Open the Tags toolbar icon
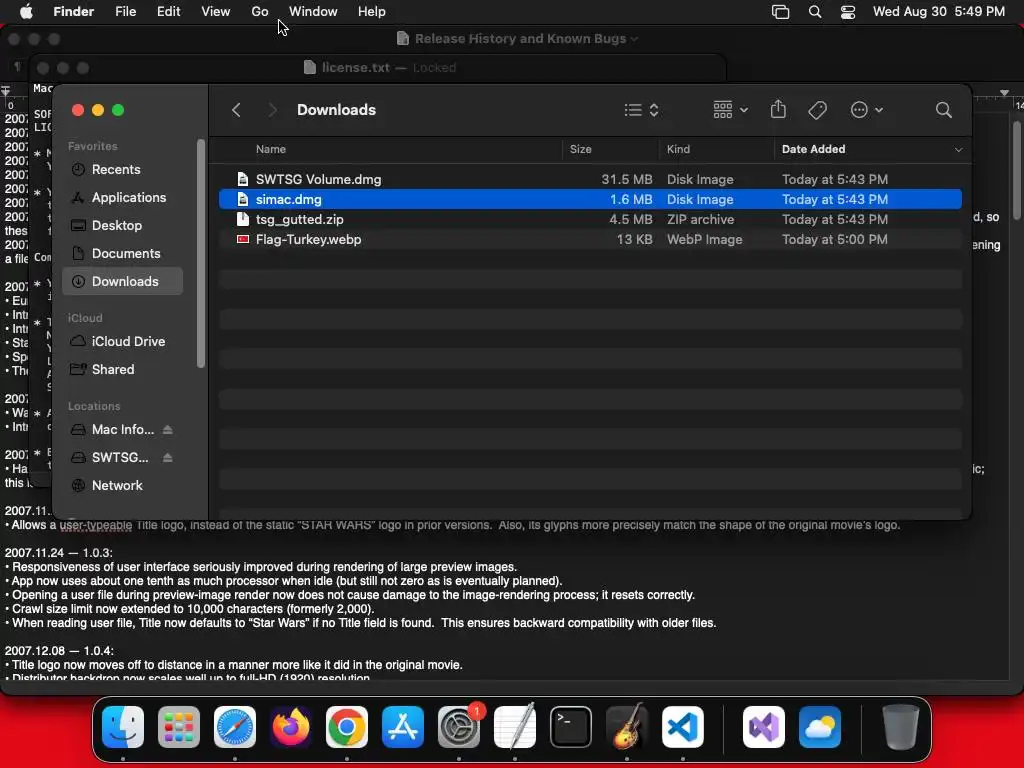 tap(818, 110)
